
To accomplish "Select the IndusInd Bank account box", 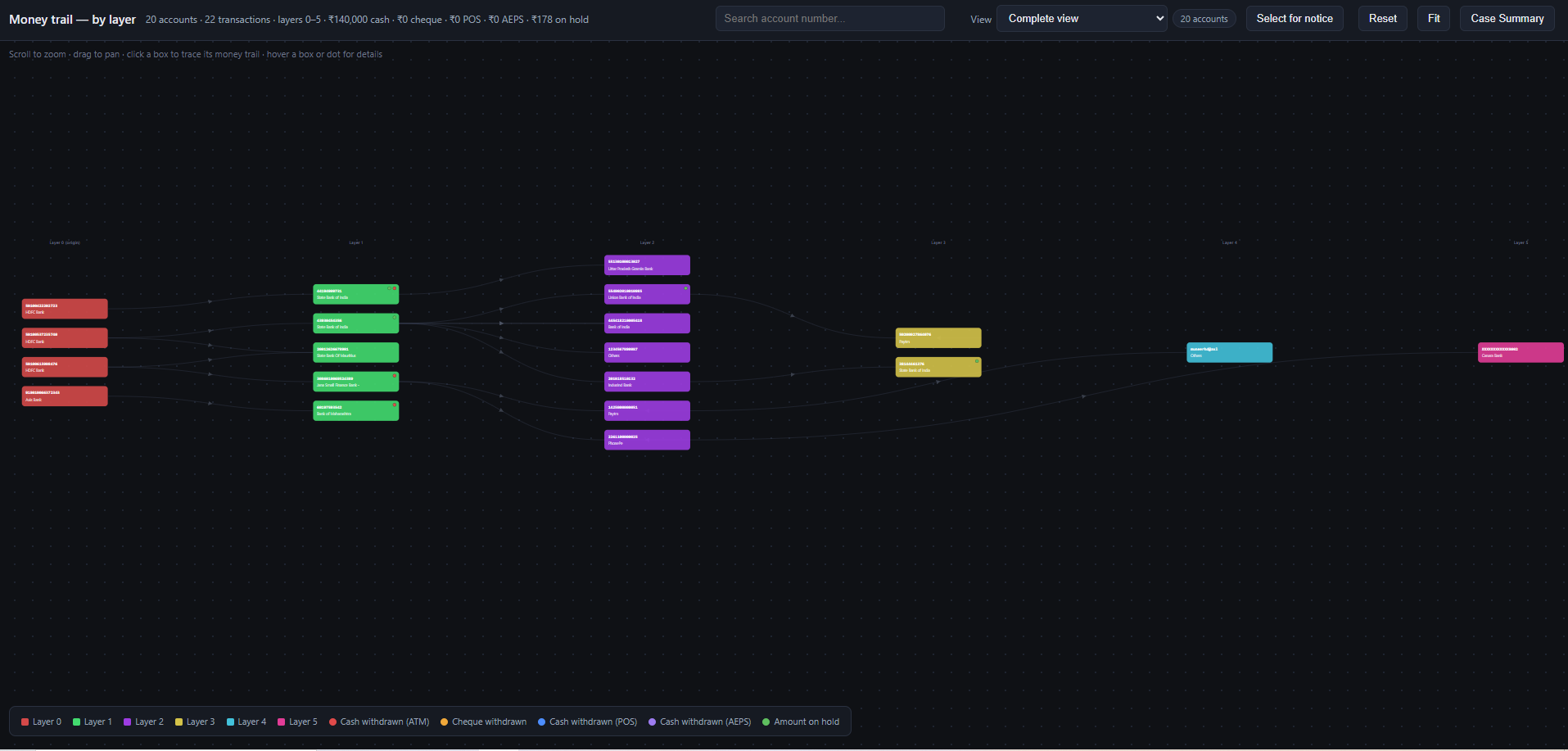I will (648, 382).
